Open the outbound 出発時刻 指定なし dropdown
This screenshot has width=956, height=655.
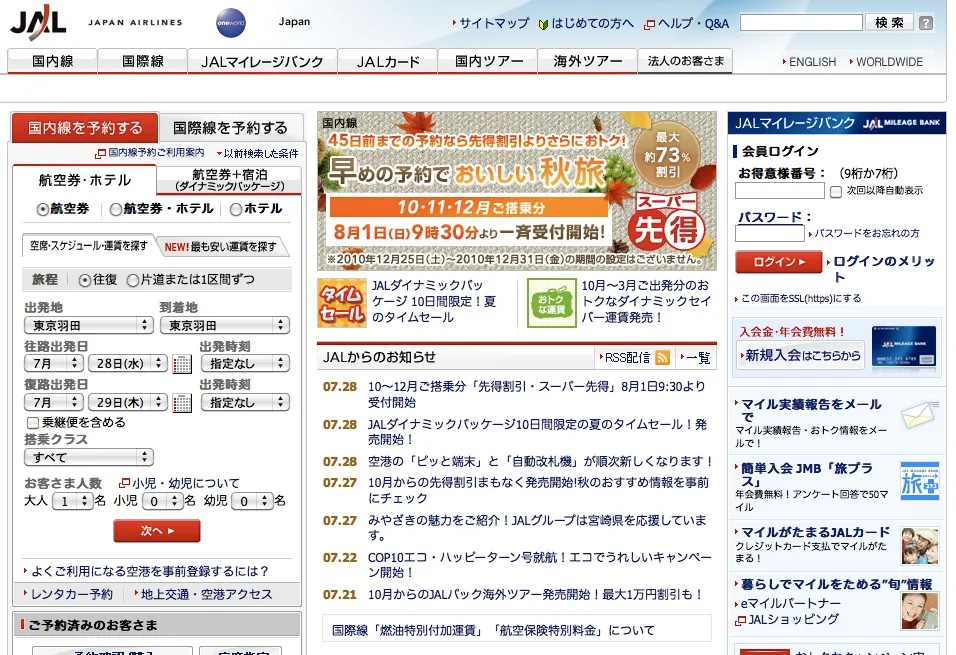coord(244,363)
